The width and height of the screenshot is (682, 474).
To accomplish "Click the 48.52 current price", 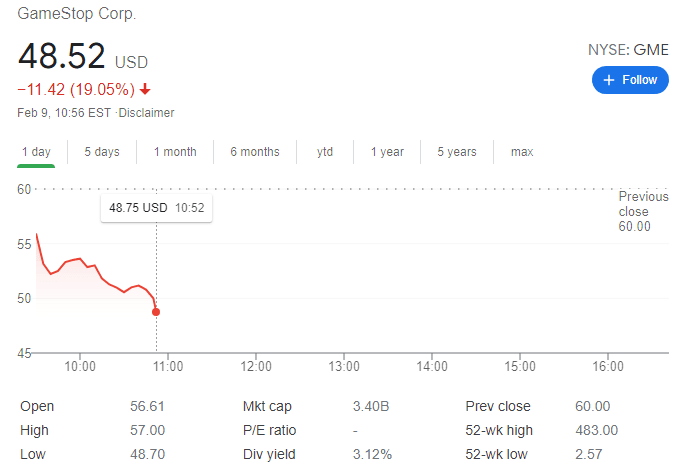I will (x=61, y=56).
